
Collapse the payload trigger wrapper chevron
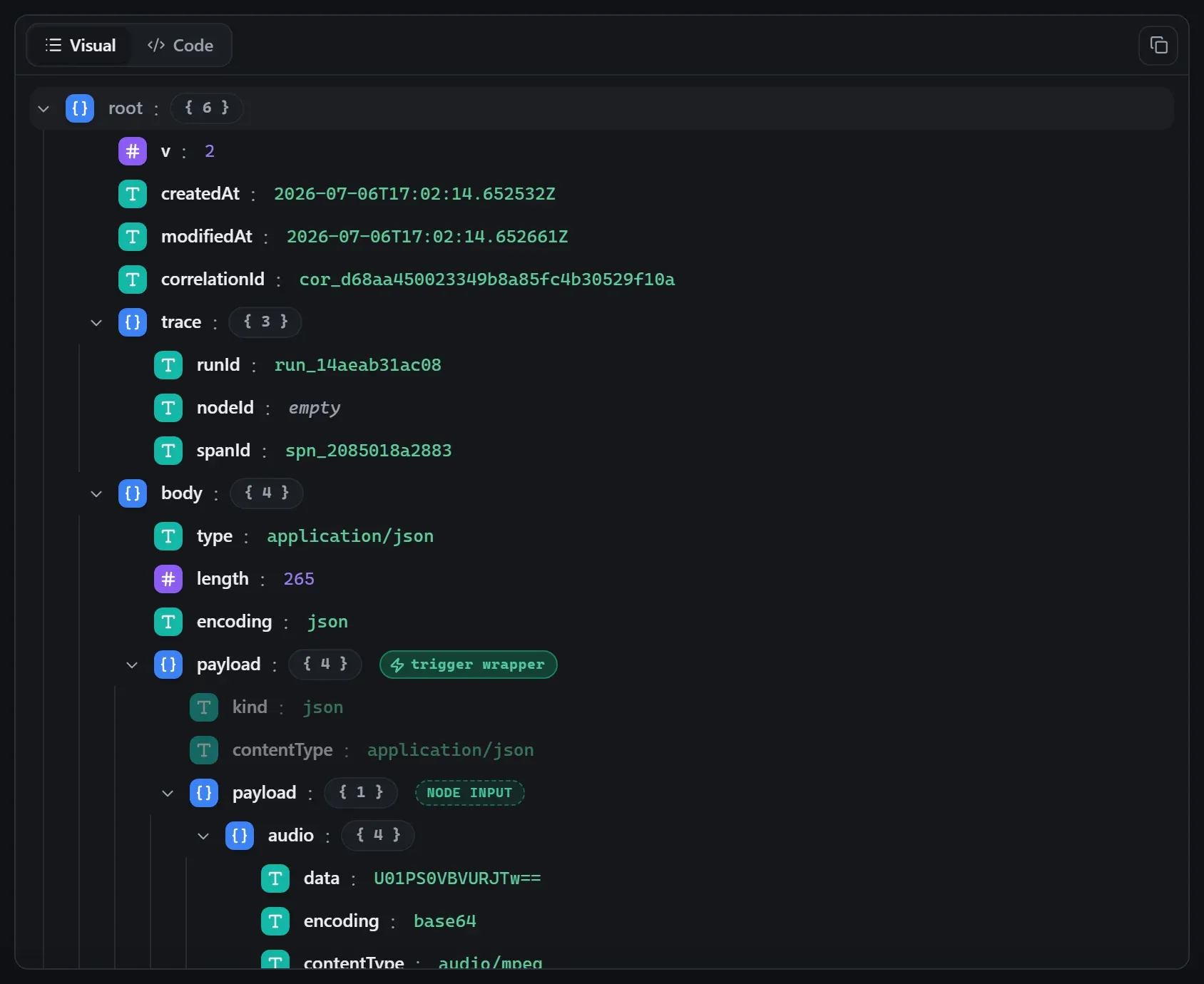tap(132, 665)
